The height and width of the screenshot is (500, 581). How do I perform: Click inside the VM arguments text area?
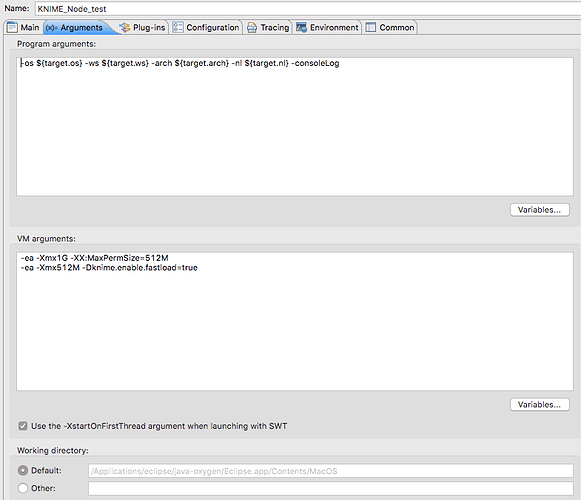pos(295,321)
